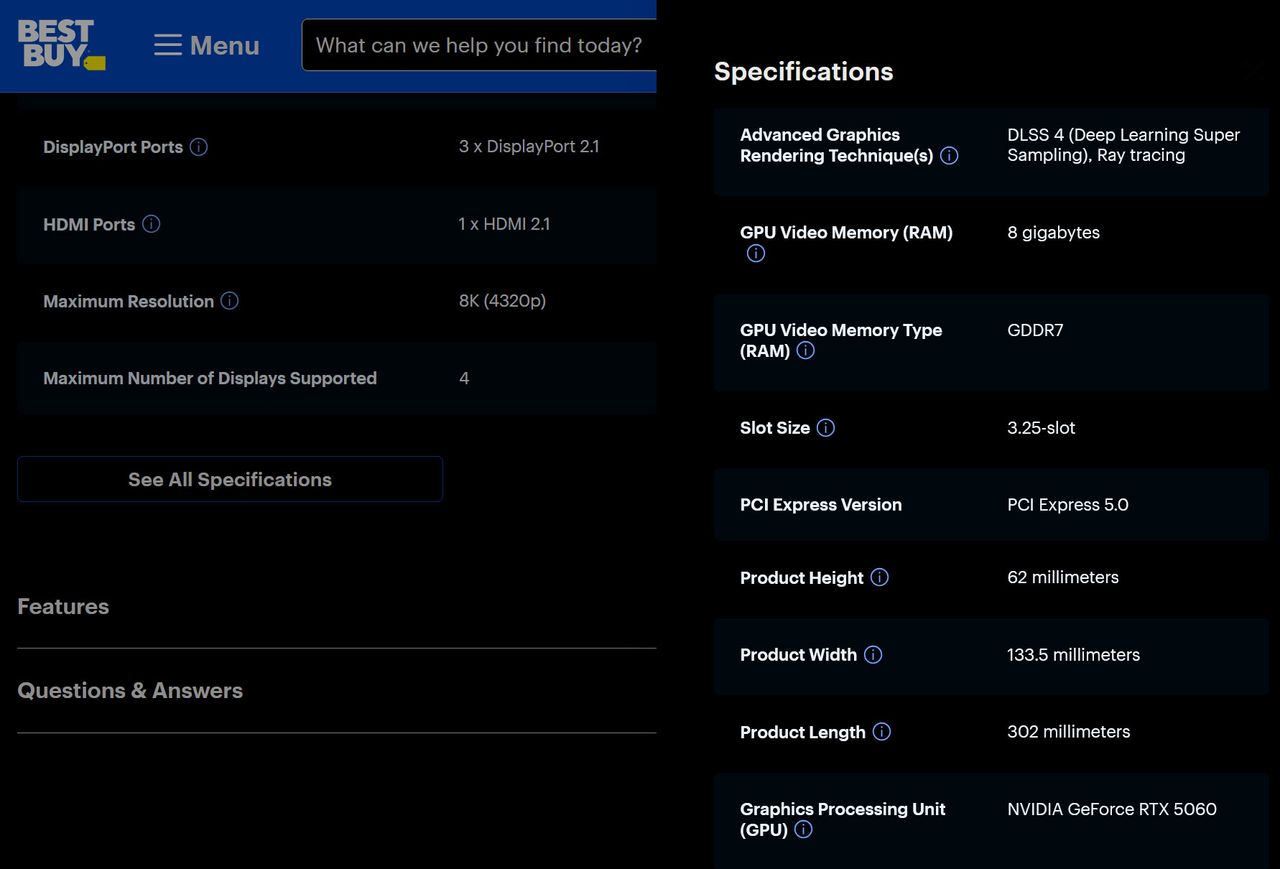1280x869 pixels.
Task: Click the 'Product Height' label
Action: (x=802, y=578)
